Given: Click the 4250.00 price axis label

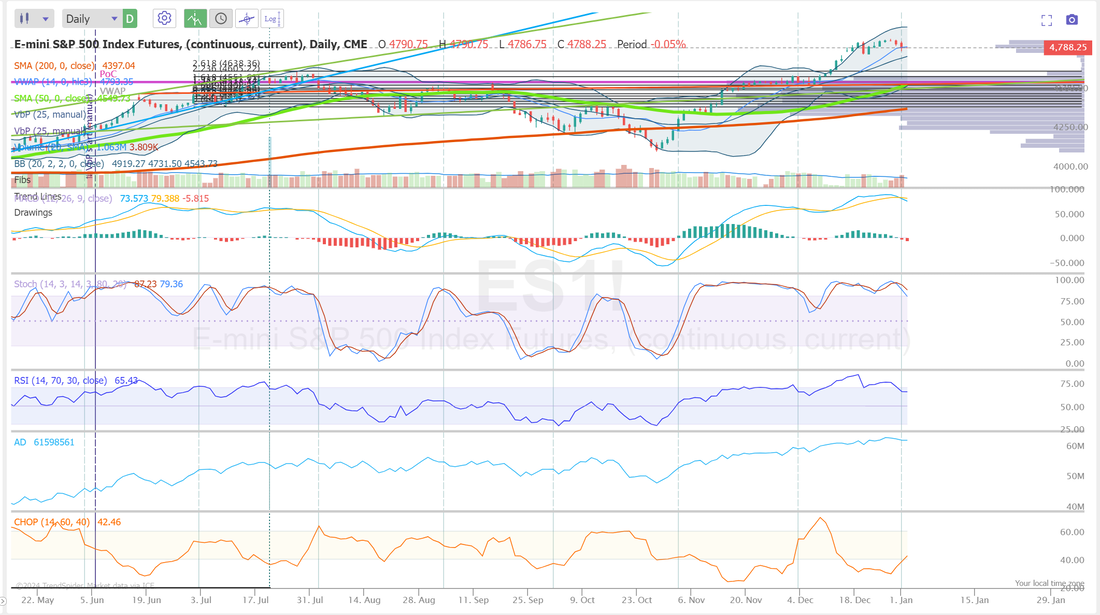Looking at the screenshot, I should (x=1070, y=128).
